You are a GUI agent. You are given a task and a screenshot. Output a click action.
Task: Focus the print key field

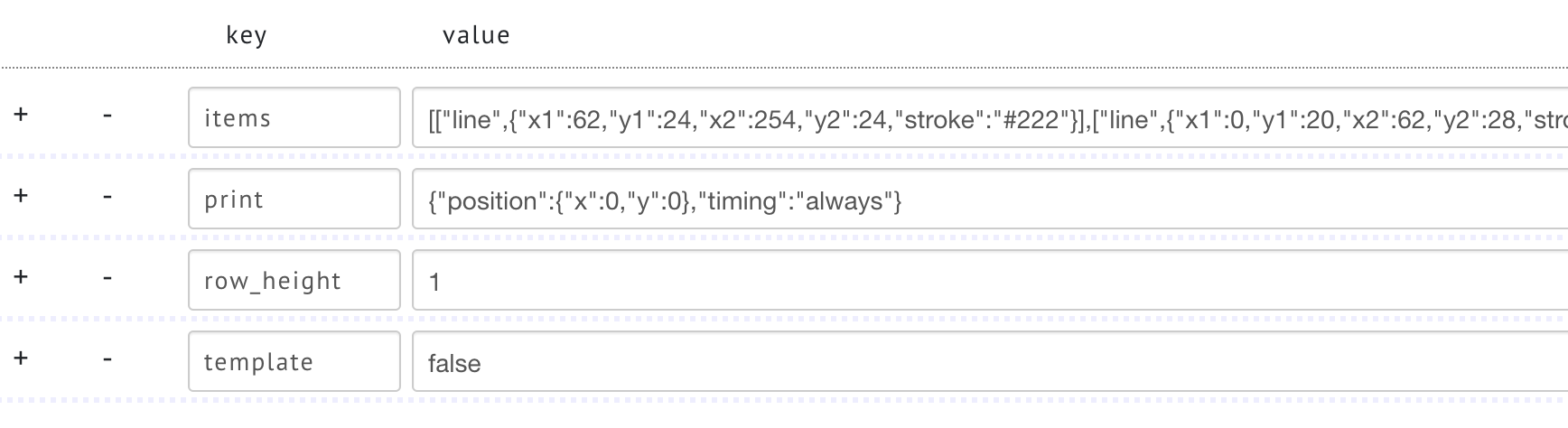pyautogui.click(x=294, y=199)
